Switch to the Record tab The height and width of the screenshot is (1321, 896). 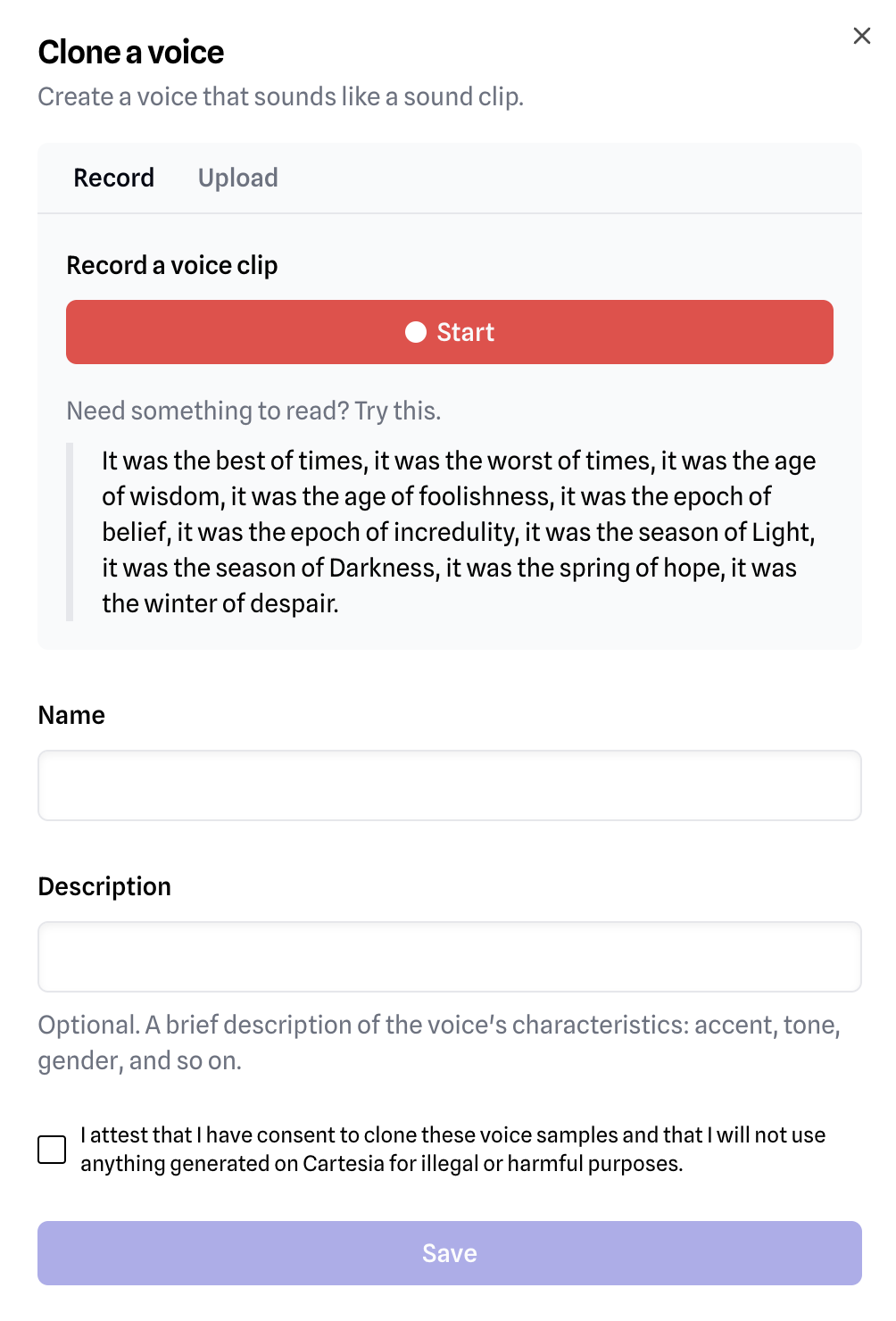(113, 178)
